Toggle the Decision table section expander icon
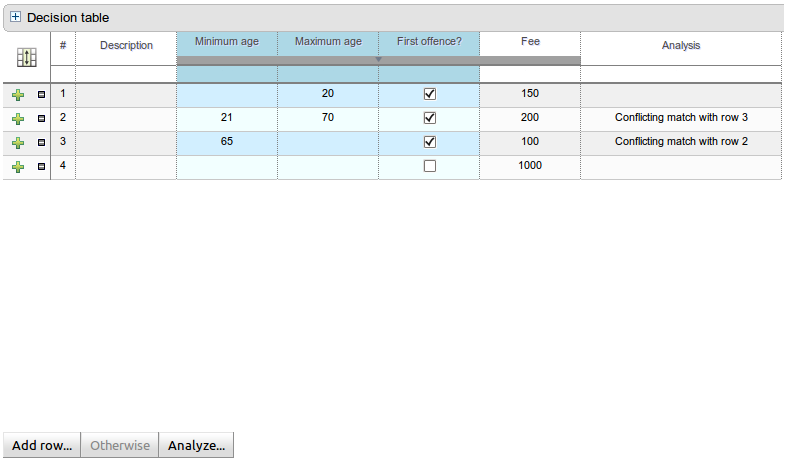This screenshot has height=461, width=785. coord(15,17)
